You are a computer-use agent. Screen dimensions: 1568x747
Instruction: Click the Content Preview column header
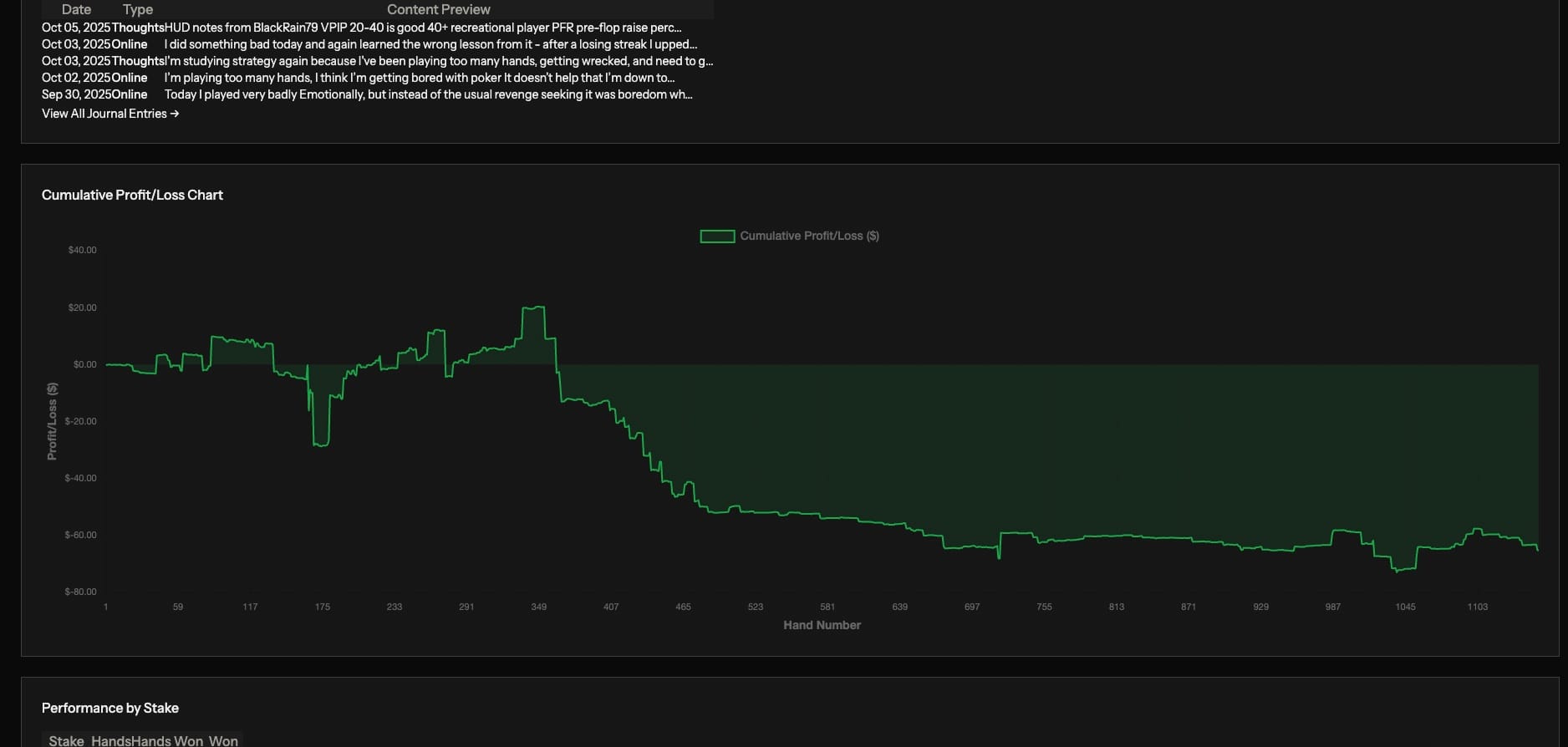coord(439,9)
